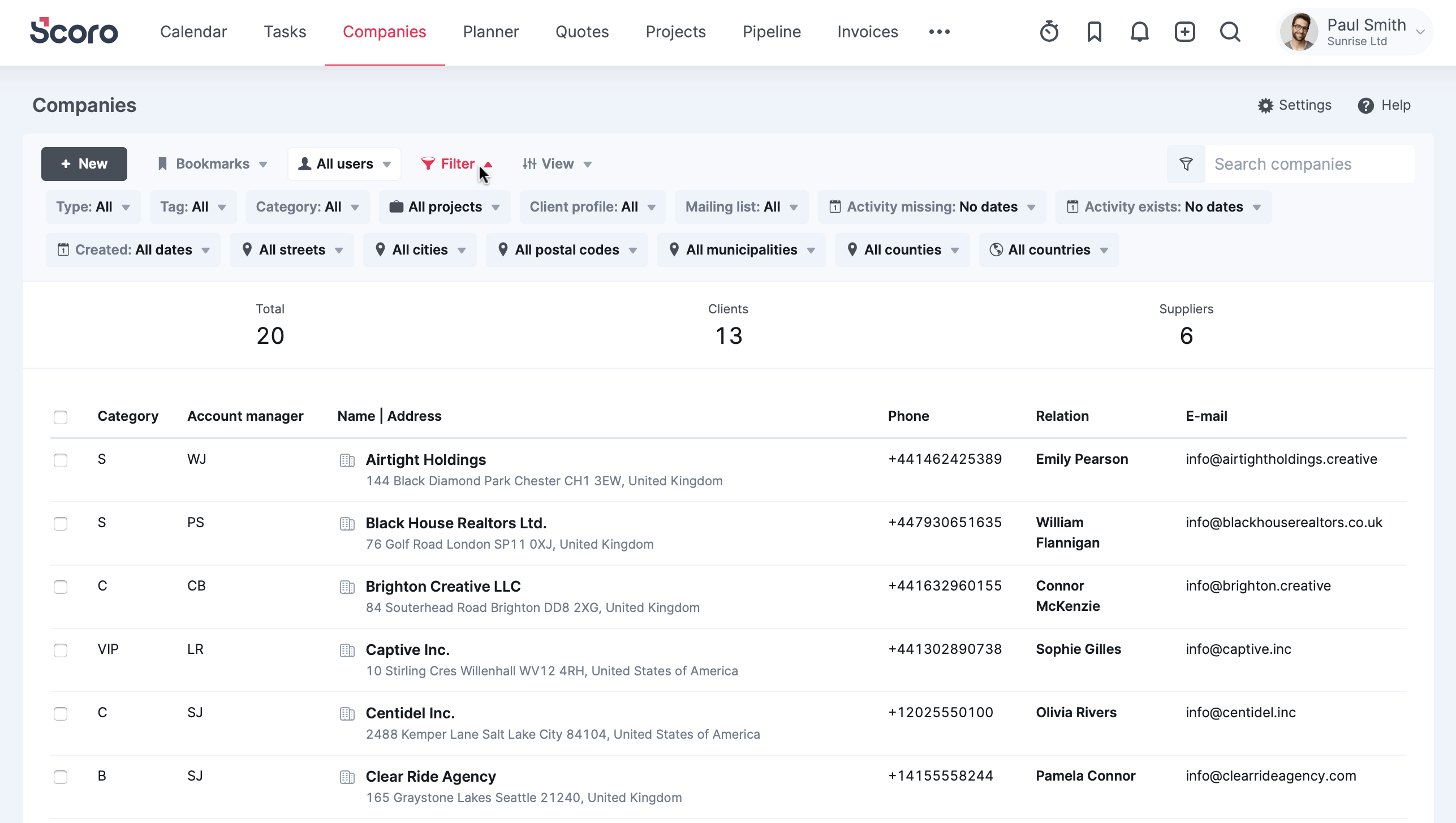Open global search magnifier icon
The height and width of the screenshot is (823, 1456).
click(1230, 32)
